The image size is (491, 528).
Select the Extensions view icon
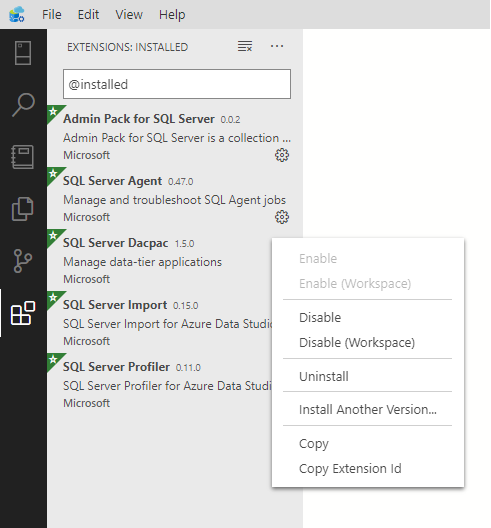tap(23, 313)
